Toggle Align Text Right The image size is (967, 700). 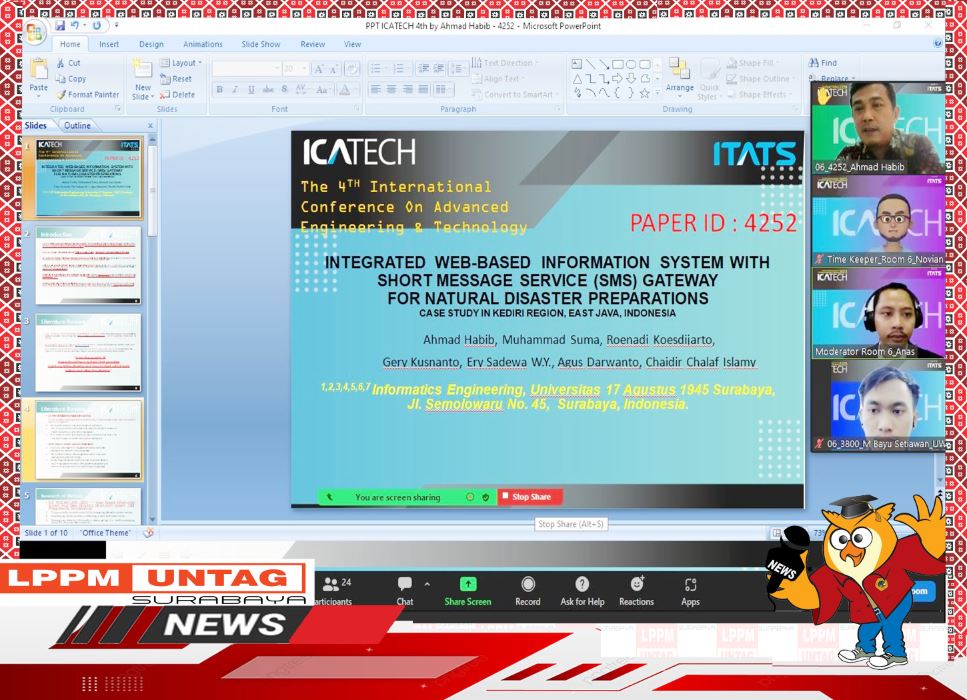pos(408,90)
